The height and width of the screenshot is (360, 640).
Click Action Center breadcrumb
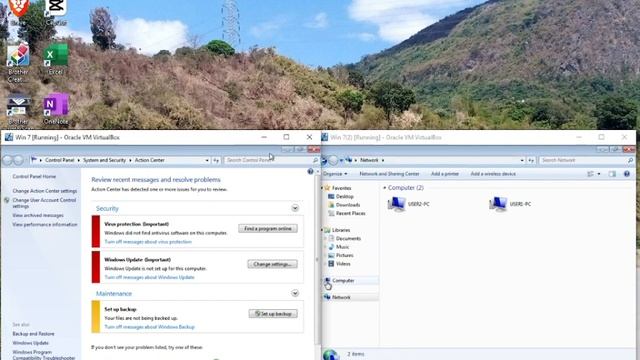coord(149,160)
